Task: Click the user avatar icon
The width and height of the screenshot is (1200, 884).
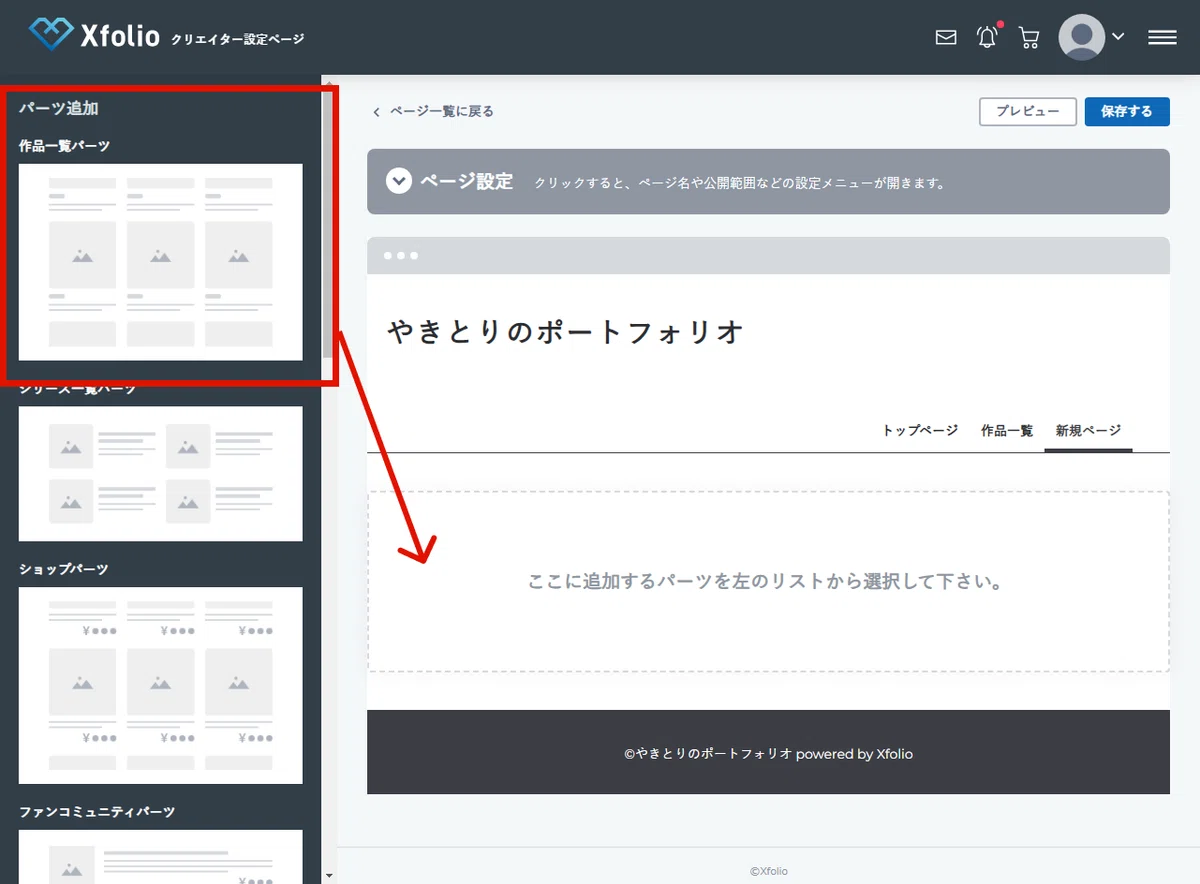Action: 1081,37
